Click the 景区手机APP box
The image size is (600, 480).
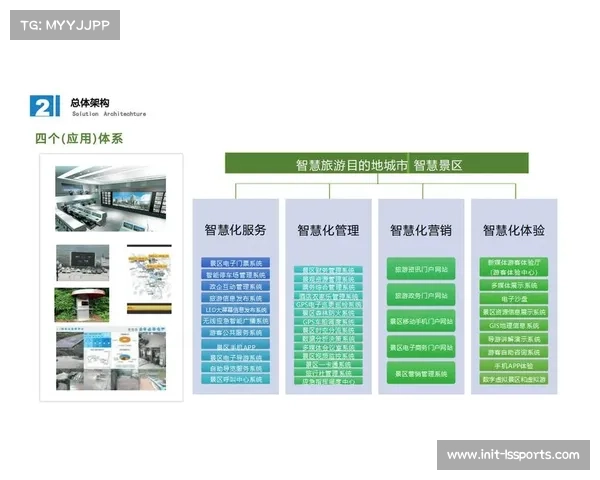(x=236, y=344)
